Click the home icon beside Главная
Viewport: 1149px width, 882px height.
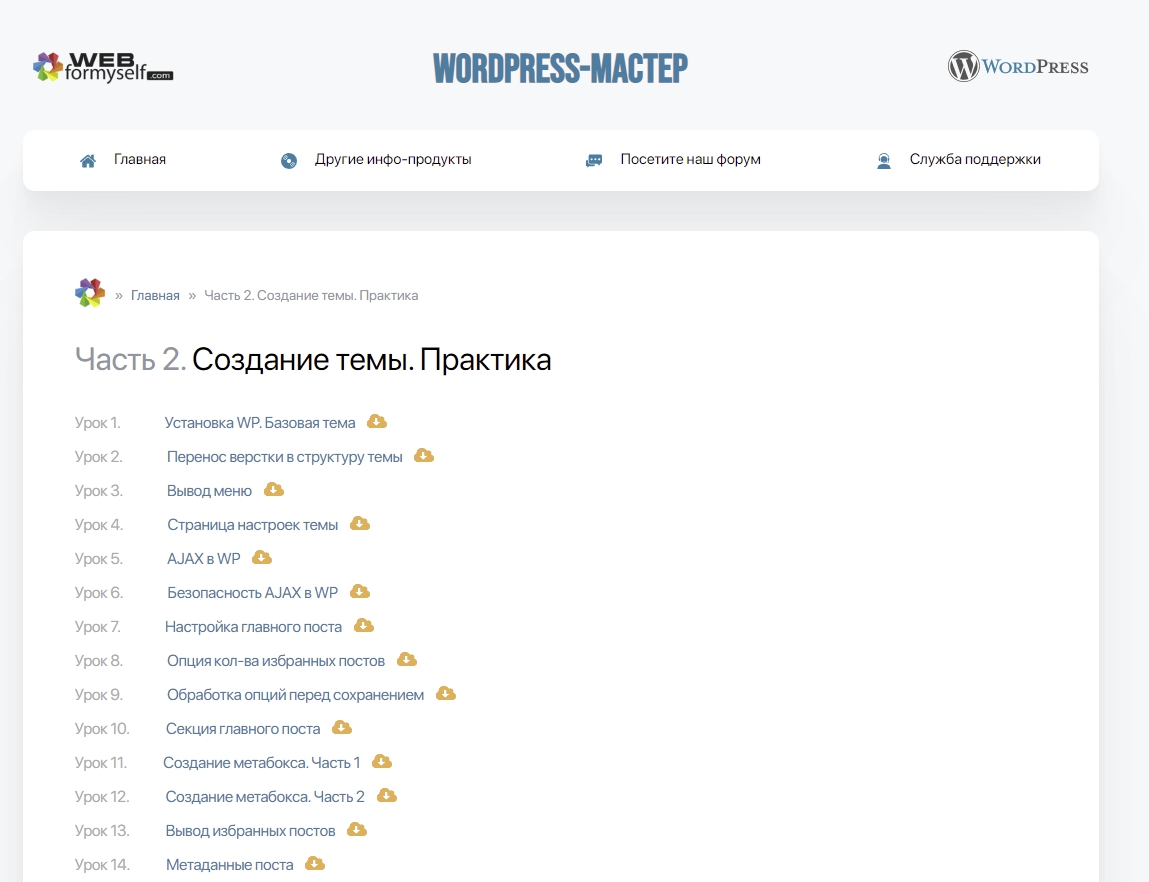click(88, 160)
